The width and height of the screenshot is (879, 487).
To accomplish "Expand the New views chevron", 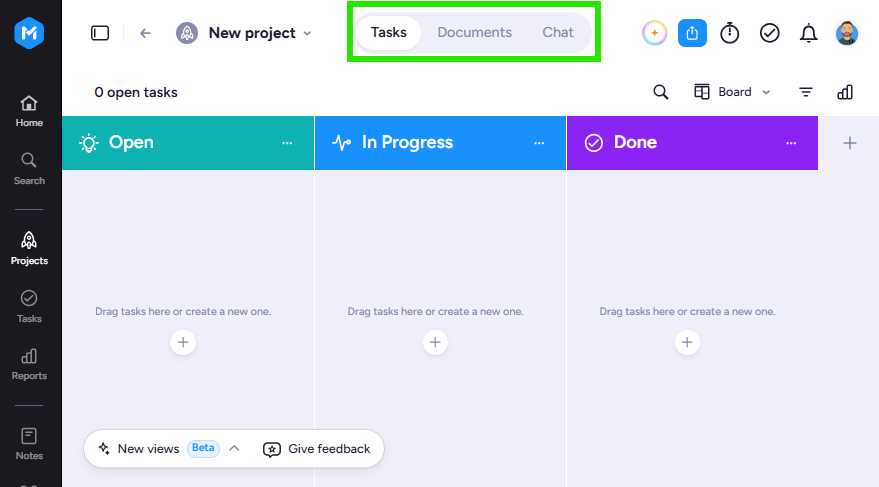I will pos(234,448).
